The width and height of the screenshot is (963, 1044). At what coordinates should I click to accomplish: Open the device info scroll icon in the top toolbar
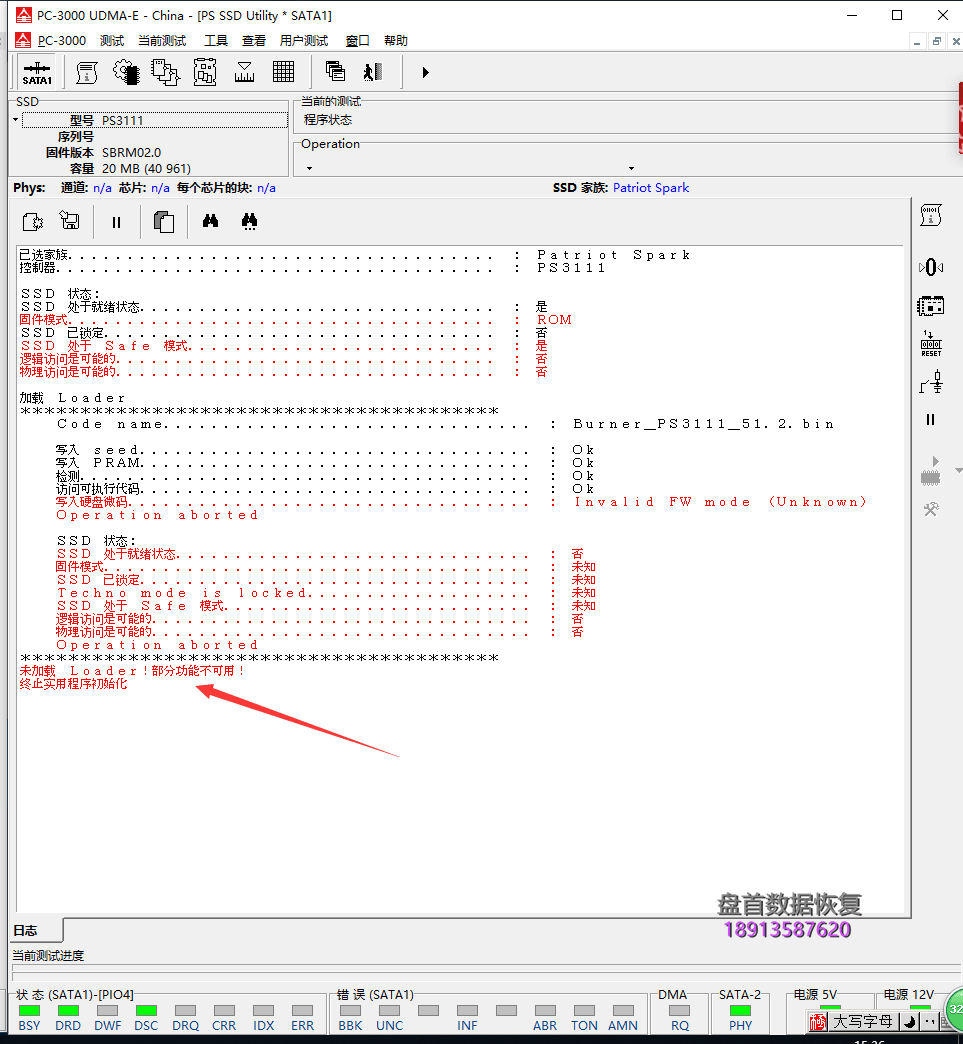tap(87, 73)
